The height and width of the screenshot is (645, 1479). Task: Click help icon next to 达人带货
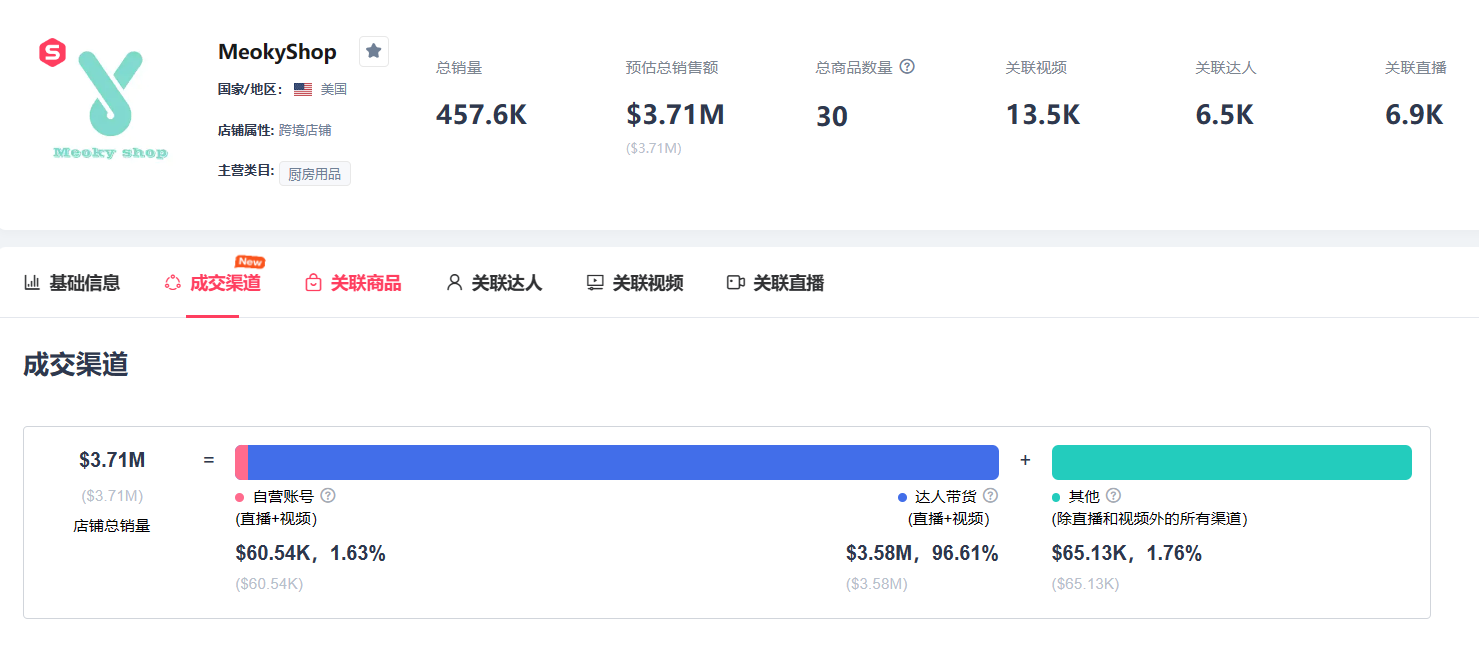pos(990,495)
